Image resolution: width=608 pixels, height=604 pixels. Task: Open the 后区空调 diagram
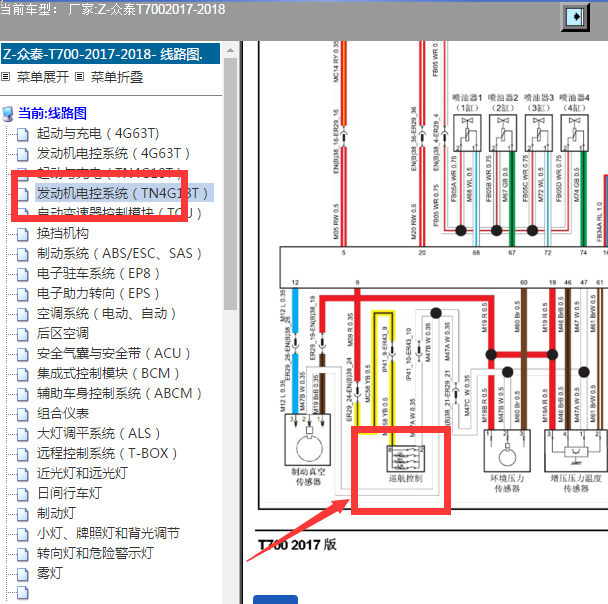[63, 333]
